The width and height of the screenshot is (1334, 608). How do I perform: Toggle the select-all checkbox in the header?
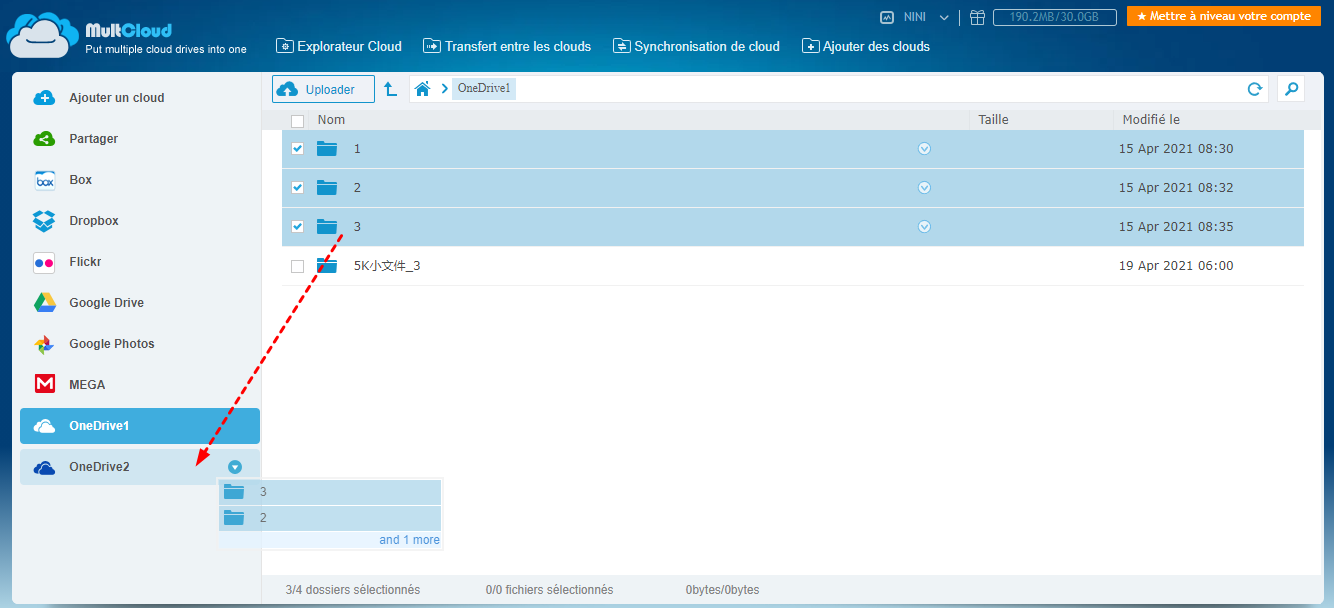click(297, 121)
